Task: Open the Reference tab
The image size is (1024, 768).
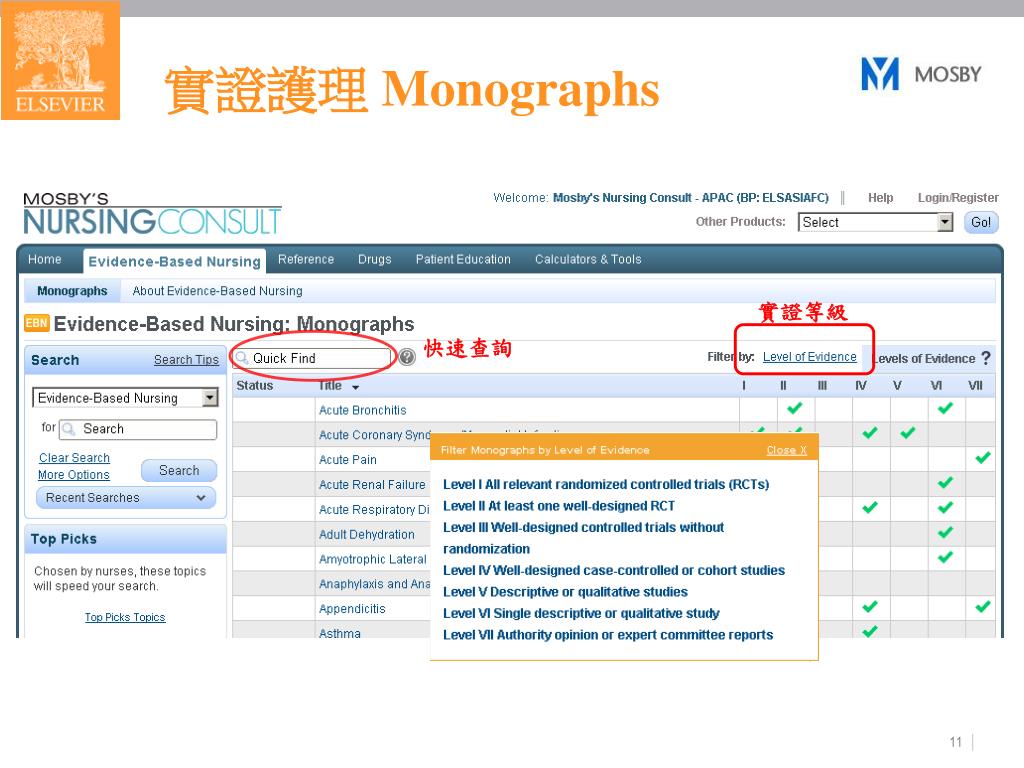Action: pos(306,259)
